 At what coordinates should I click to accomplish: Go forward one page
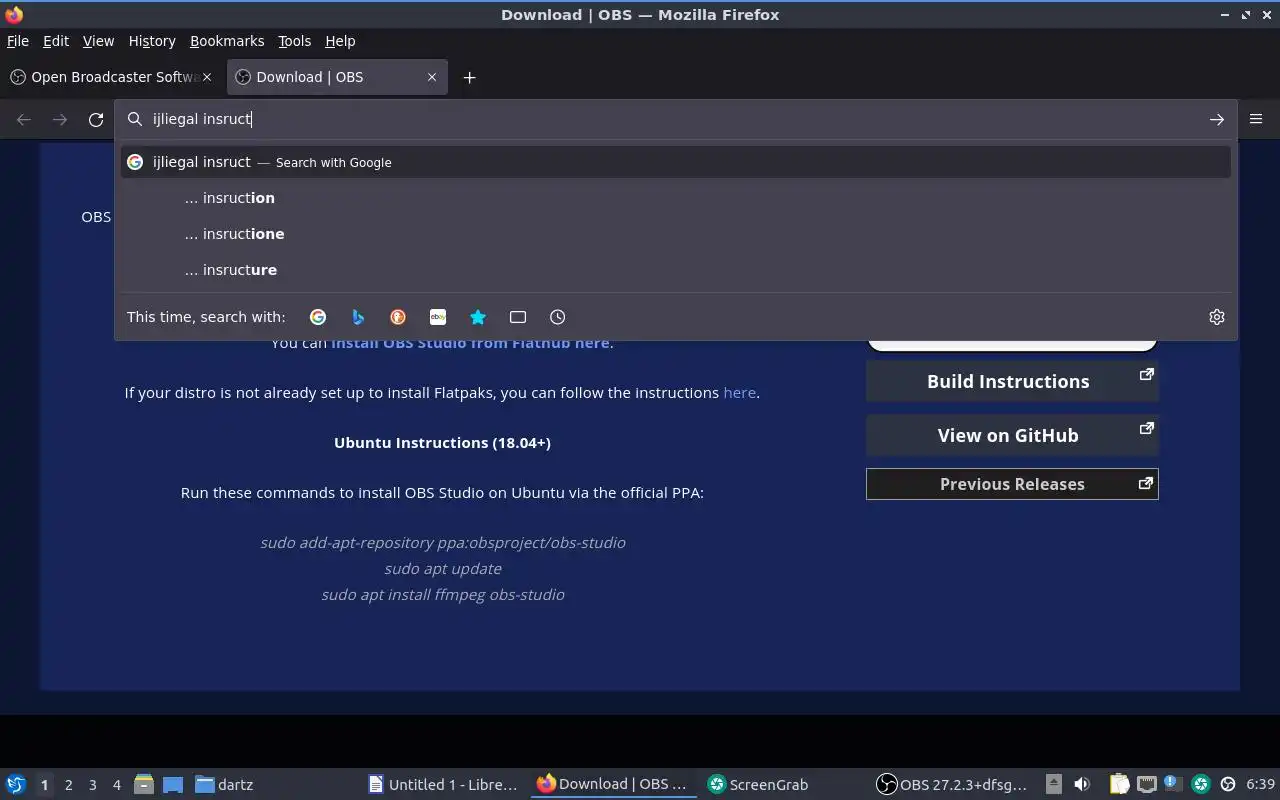[x=60, y=119]
